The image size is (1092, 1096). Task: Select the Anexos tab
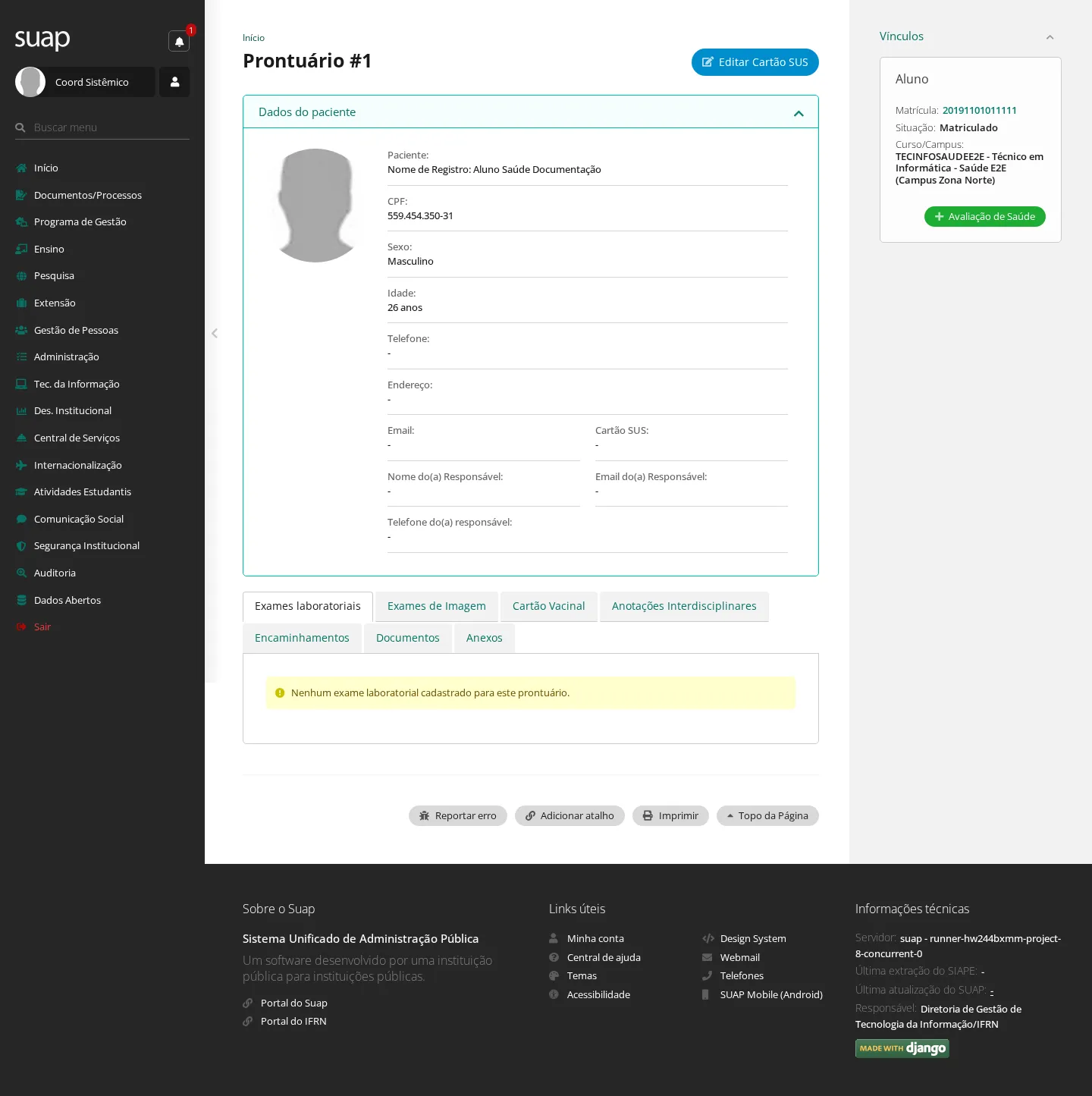pos(485,639)
